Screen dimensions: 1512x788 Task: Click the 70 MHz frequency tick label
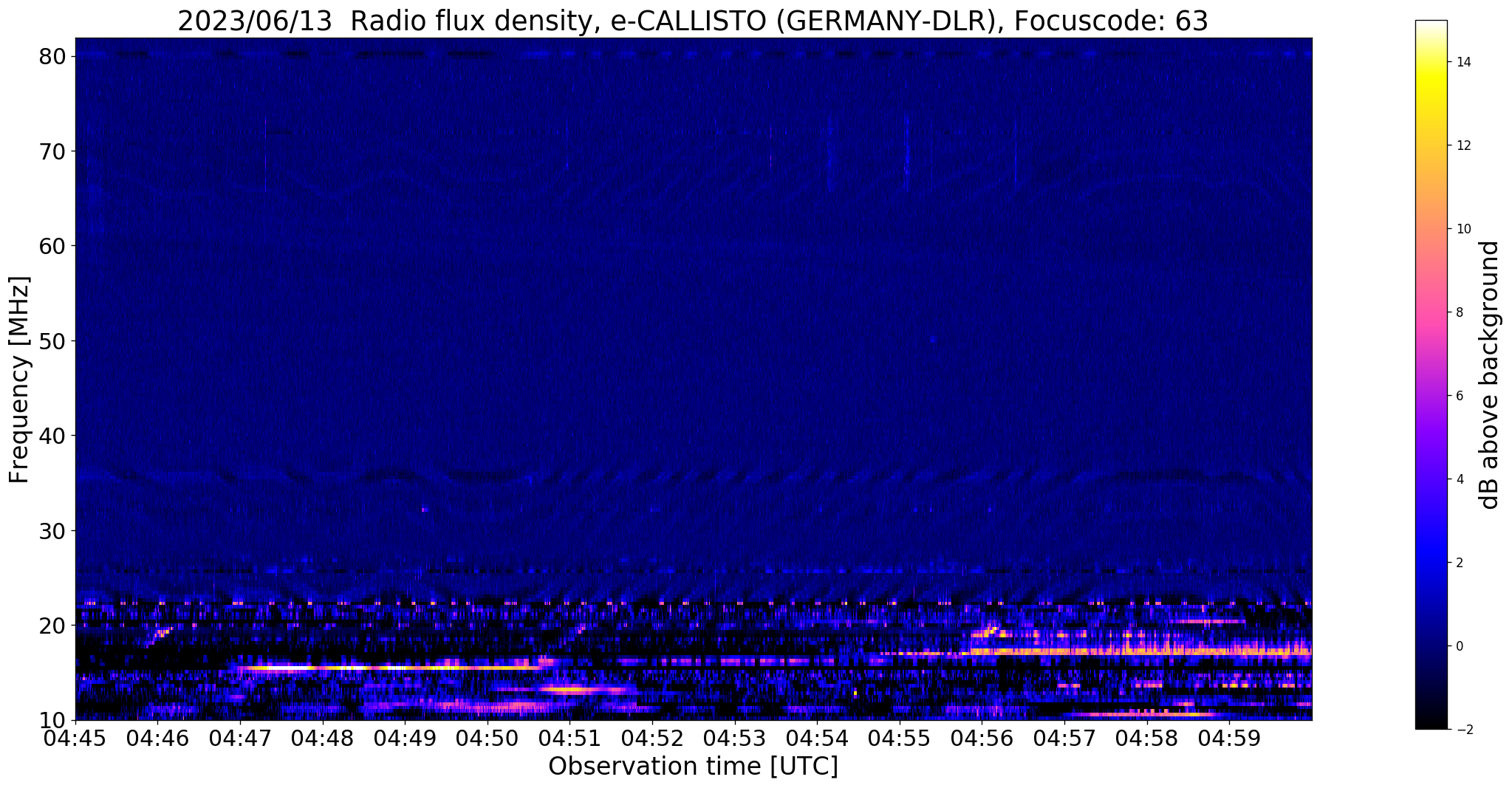(x=53, y=151)
